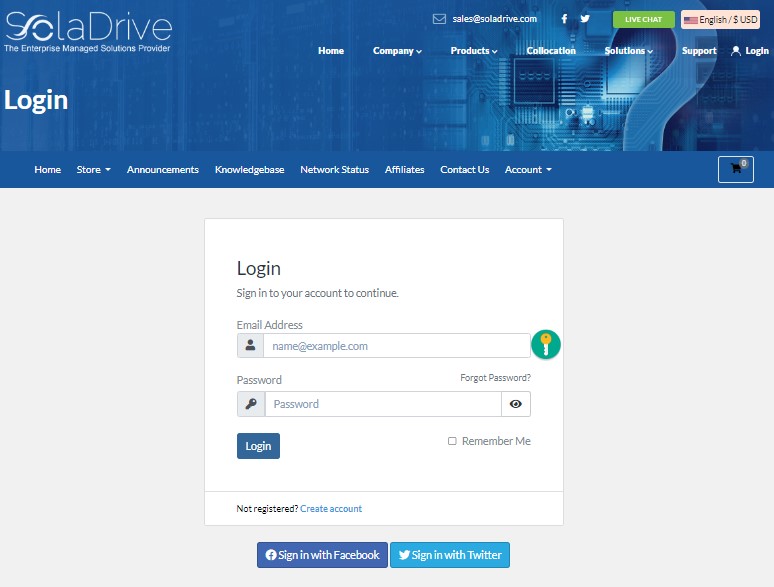Open the Store dropdown in blue navbar
This screenshot has width=774, height=587.
(93, 169)
